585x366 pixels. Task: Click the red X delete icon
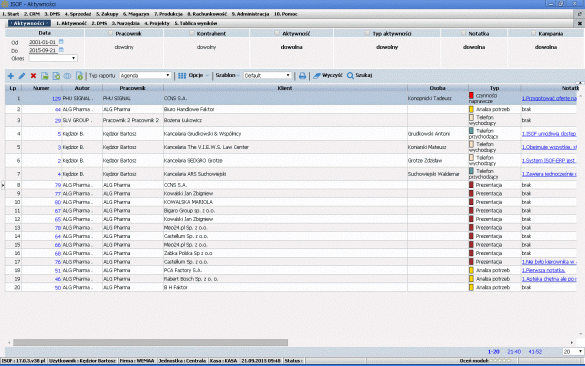point(33,76)
